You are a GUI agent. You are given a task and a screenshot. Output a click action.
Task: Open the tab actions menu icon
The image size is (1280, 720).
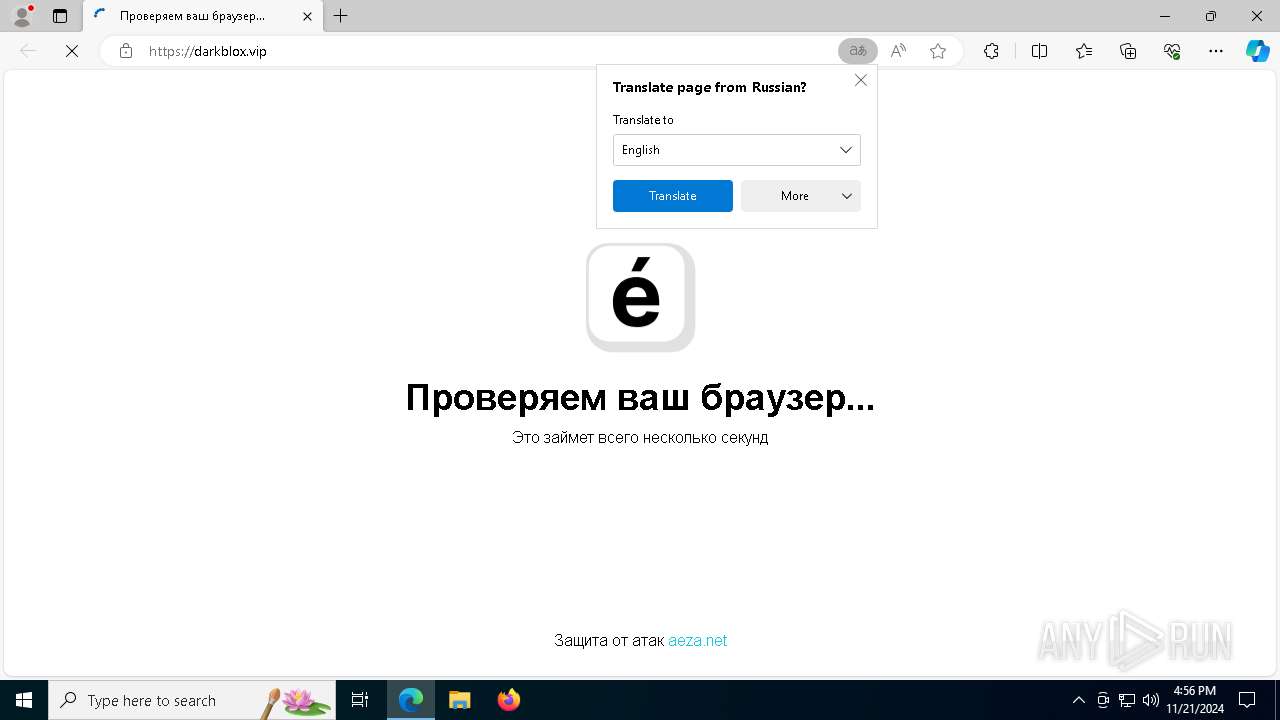[60, 16]
